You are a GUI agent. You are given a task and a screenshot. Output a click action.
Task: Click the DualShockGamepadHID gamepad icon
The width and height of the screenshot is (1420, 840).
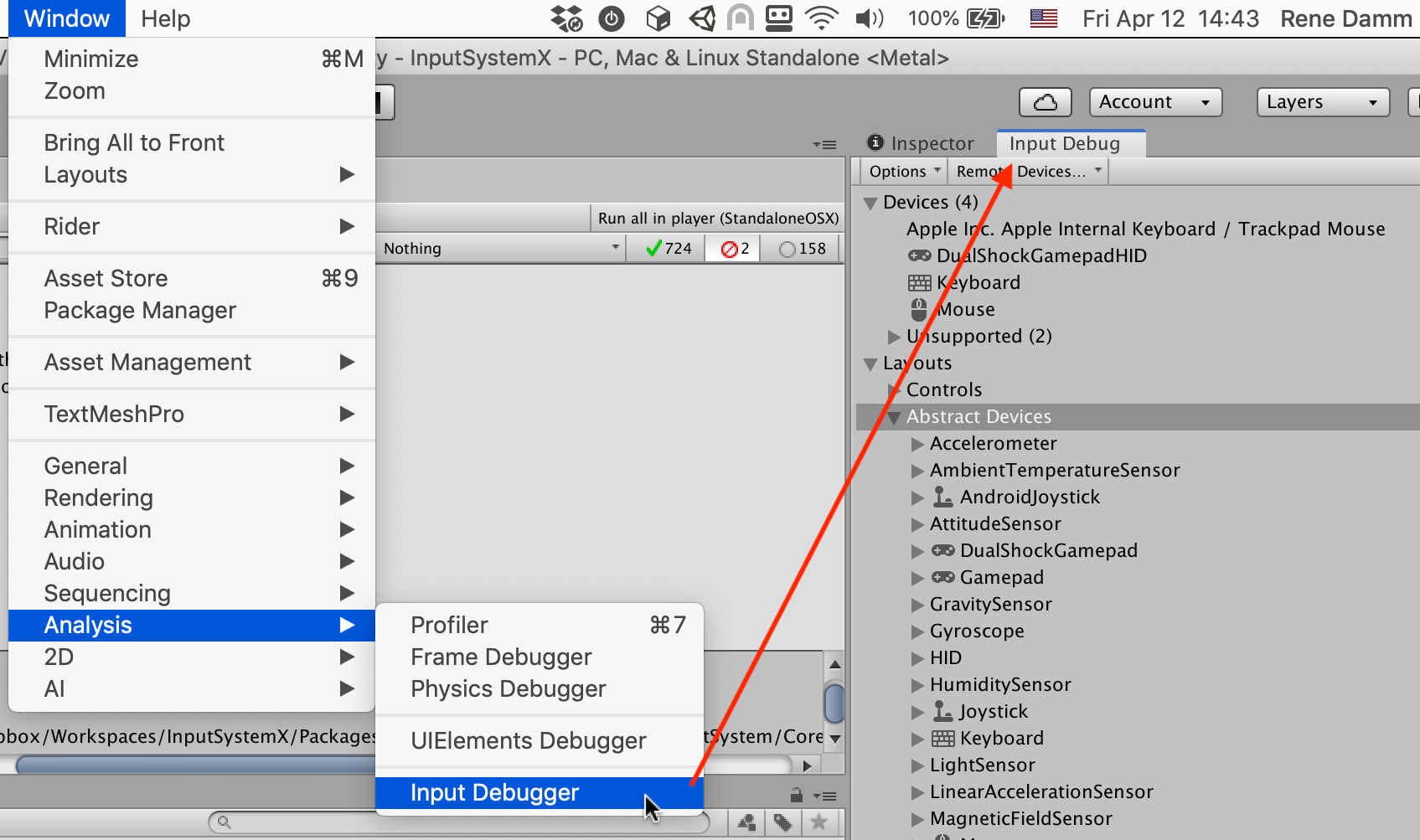point(919,255)
